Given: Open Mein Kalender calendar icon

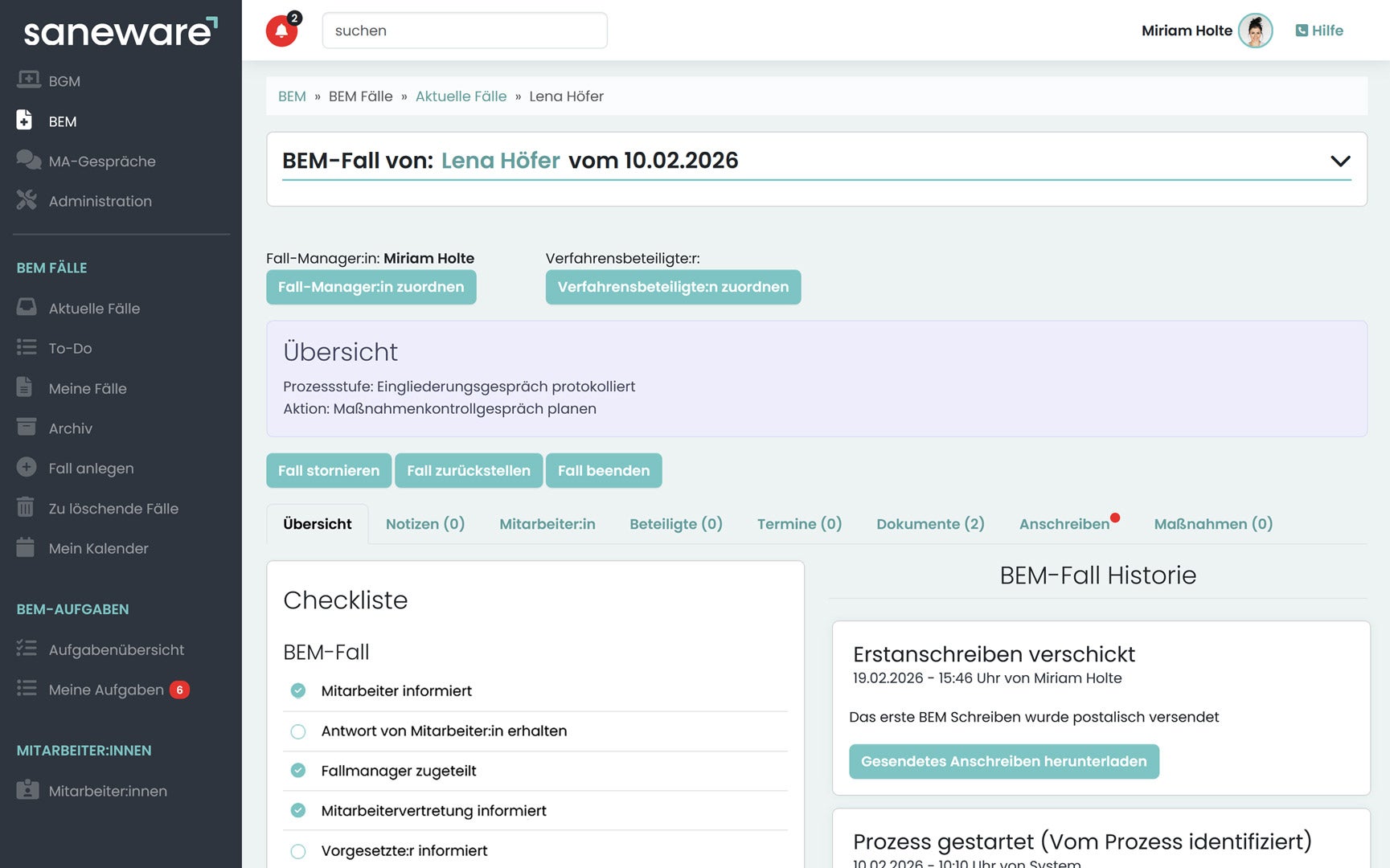Looking at the screenshot, I should [x=27, y=548].
